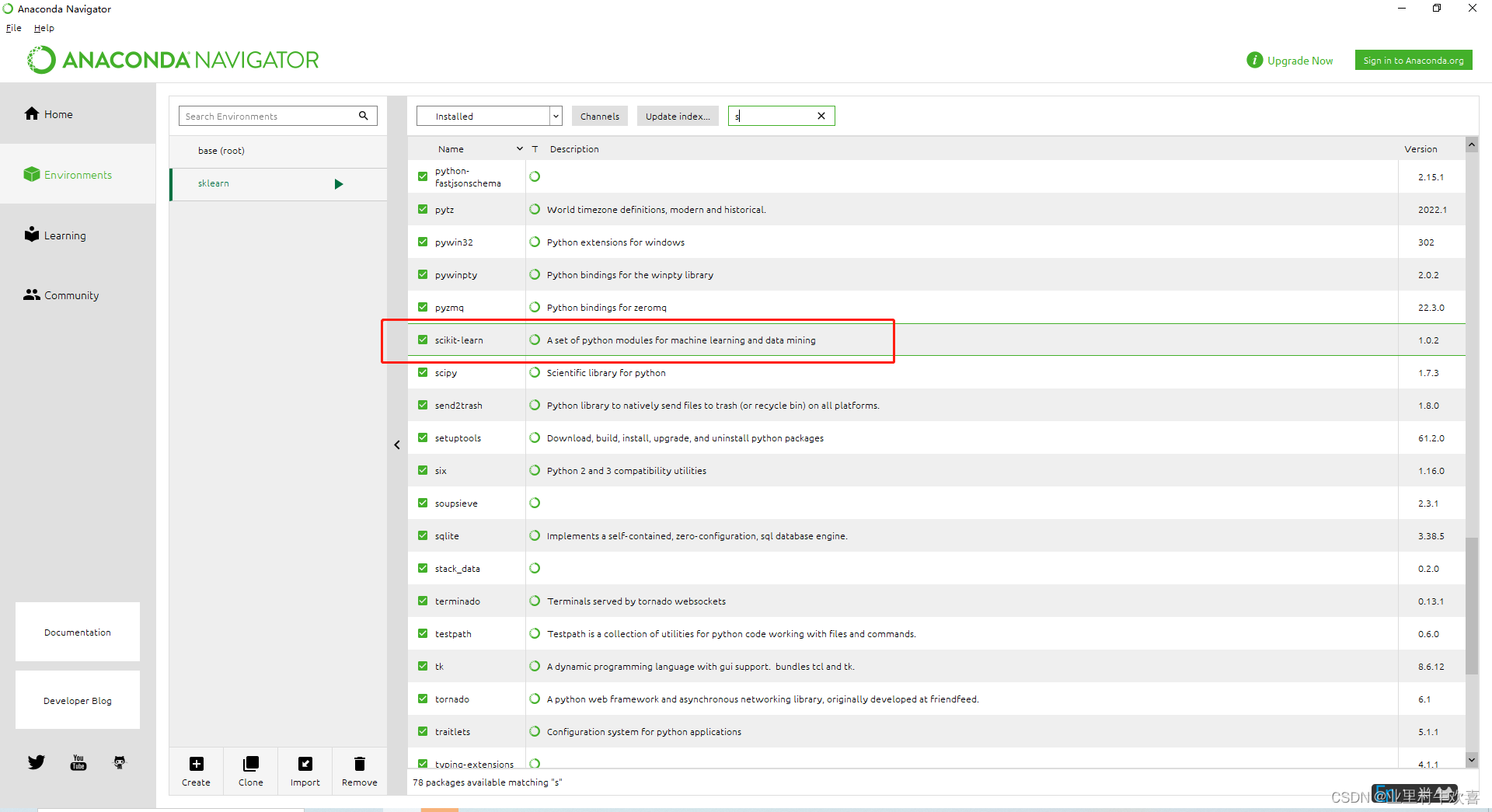Image resolution: width=1492 pixels, height=812 pixels.
Task: Click the scroll down arrow of package list
Action: coord(1472,759)
